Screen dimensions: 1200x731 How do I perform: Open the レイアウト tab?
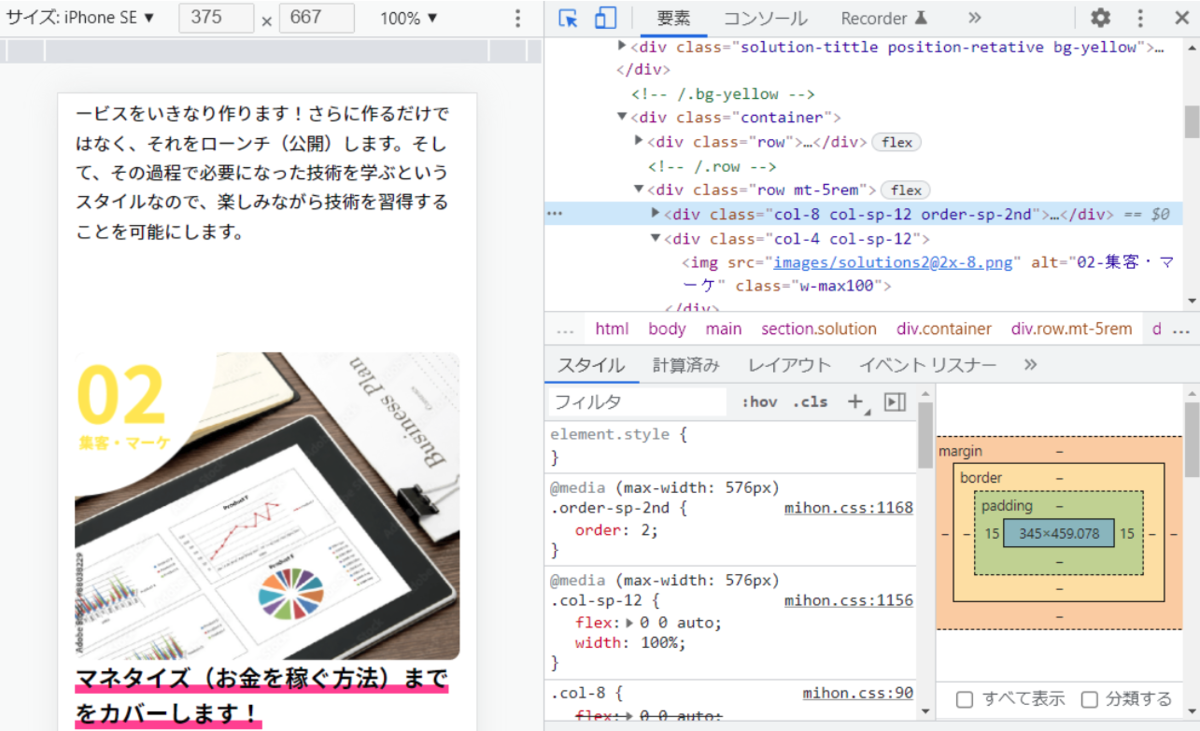point(789,365)
